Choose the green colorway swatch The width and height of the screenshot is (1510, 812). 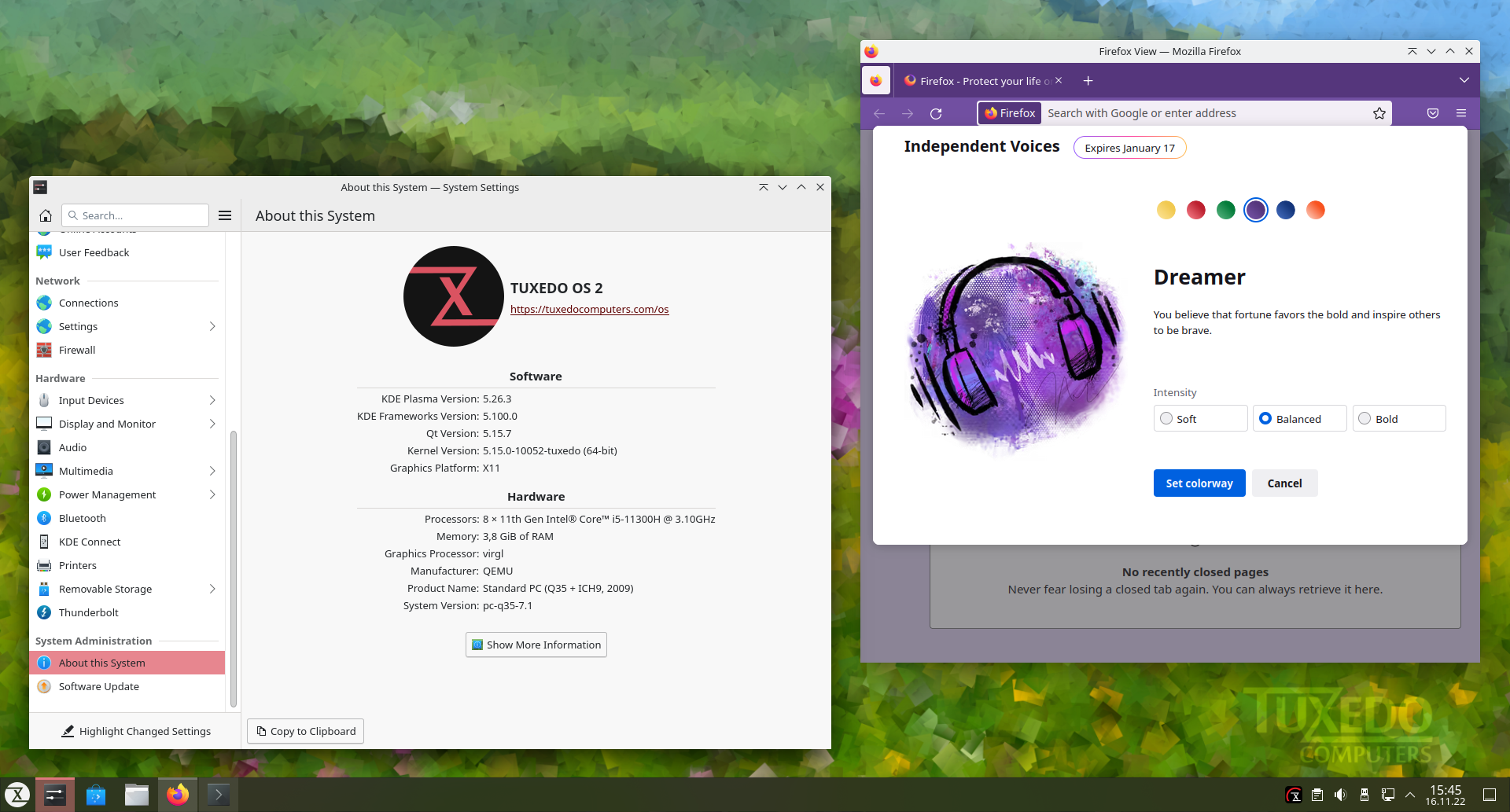click(1226, 210)
